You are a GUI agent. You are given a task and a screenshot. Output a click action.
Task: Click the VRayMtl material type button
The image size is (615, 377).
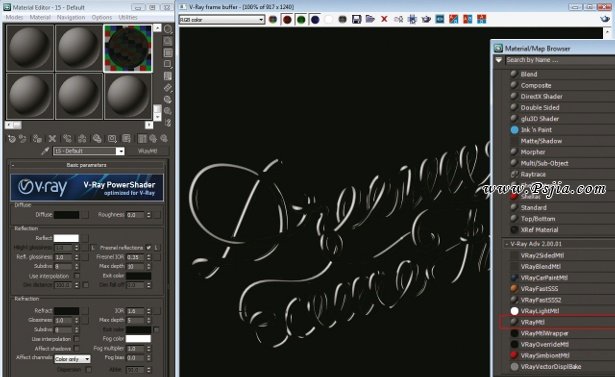(x=147, y=151)
